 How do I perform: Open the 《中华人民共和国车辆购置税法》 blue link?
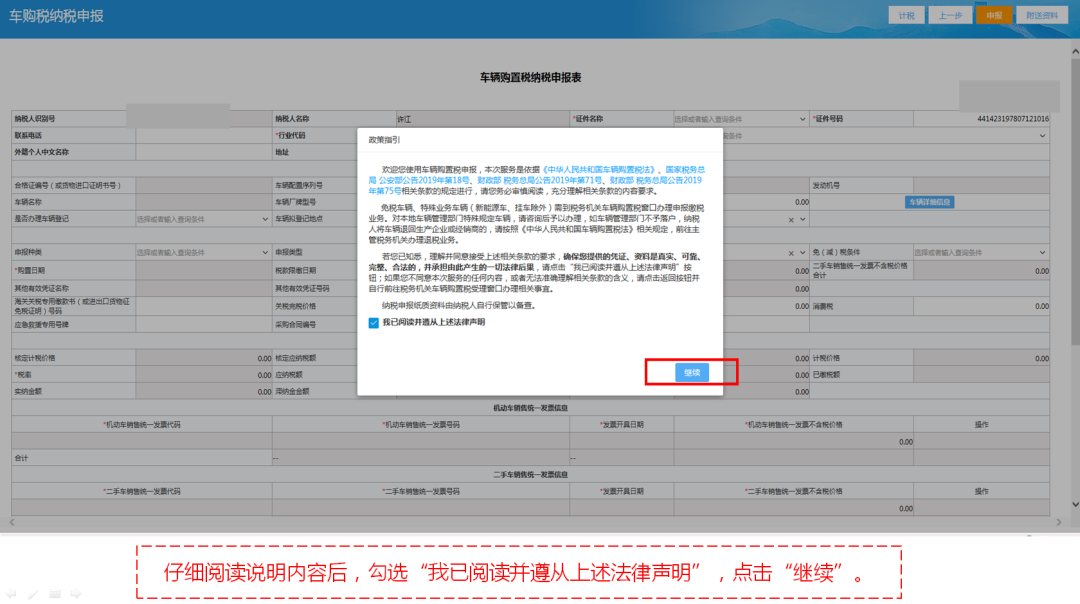(x=601, y=169)
